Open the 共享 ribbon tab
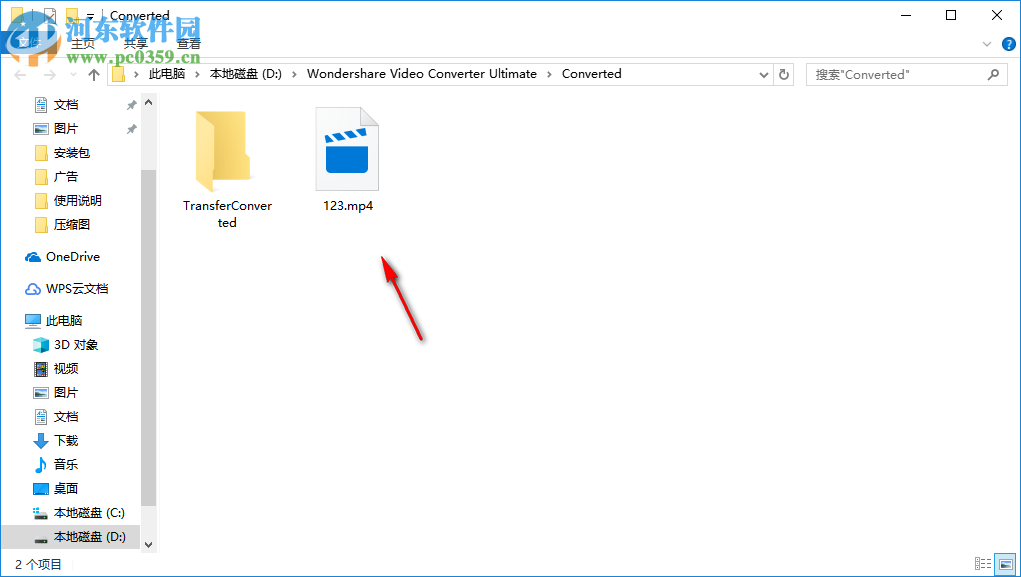 point(135,44)
